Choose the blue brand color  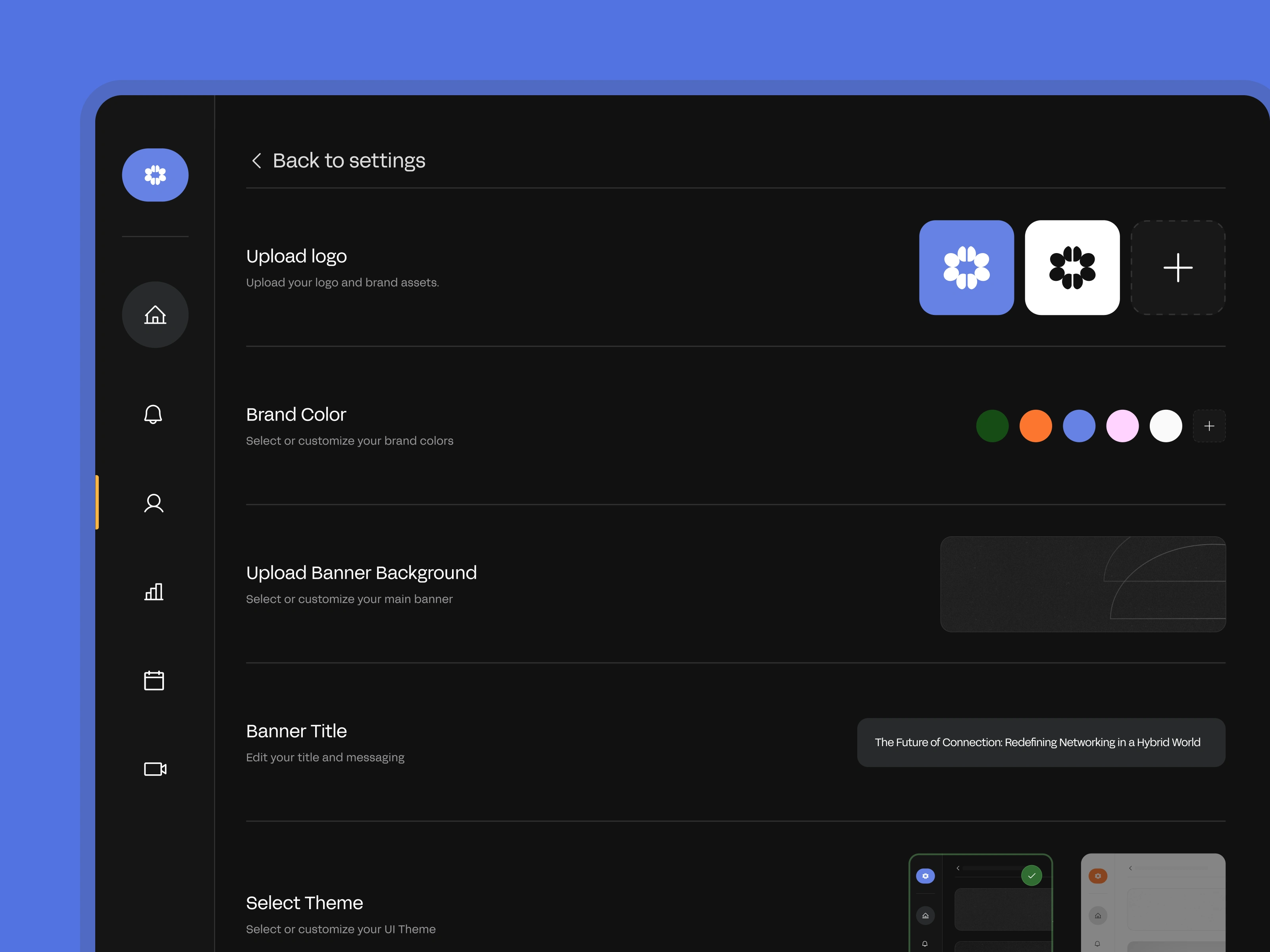click(1079, 426)
